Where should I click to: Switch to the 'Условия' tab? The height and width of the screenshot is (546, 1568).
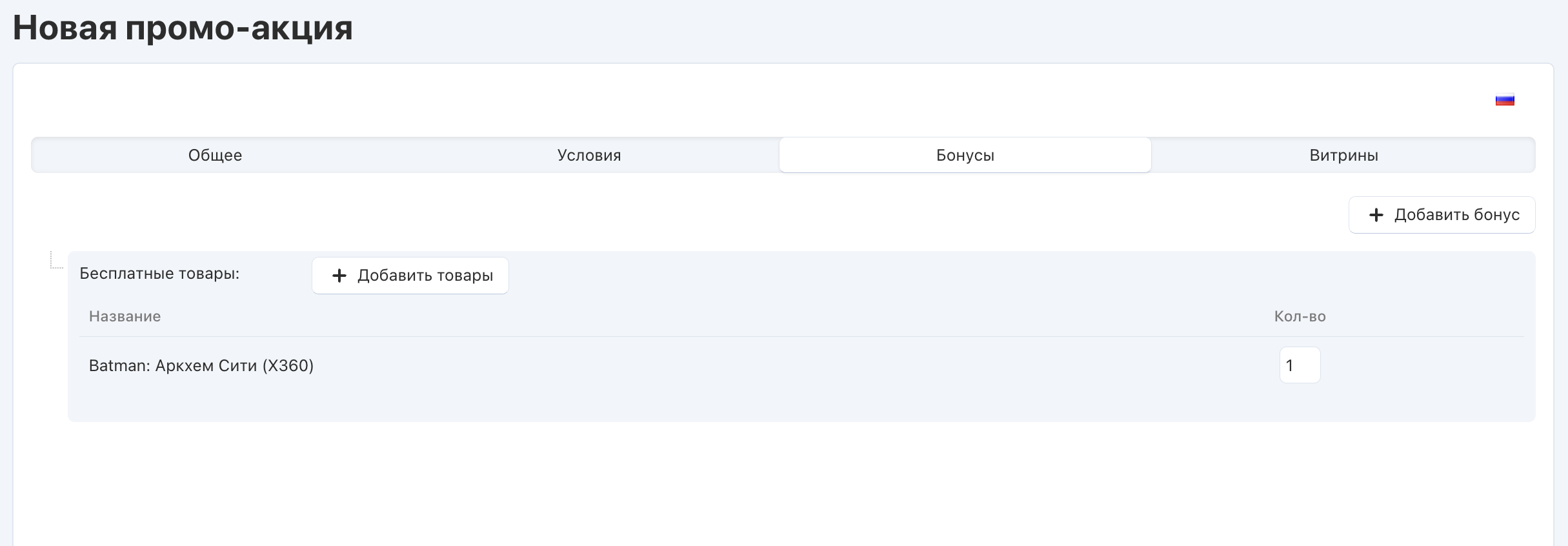[589, 156]
